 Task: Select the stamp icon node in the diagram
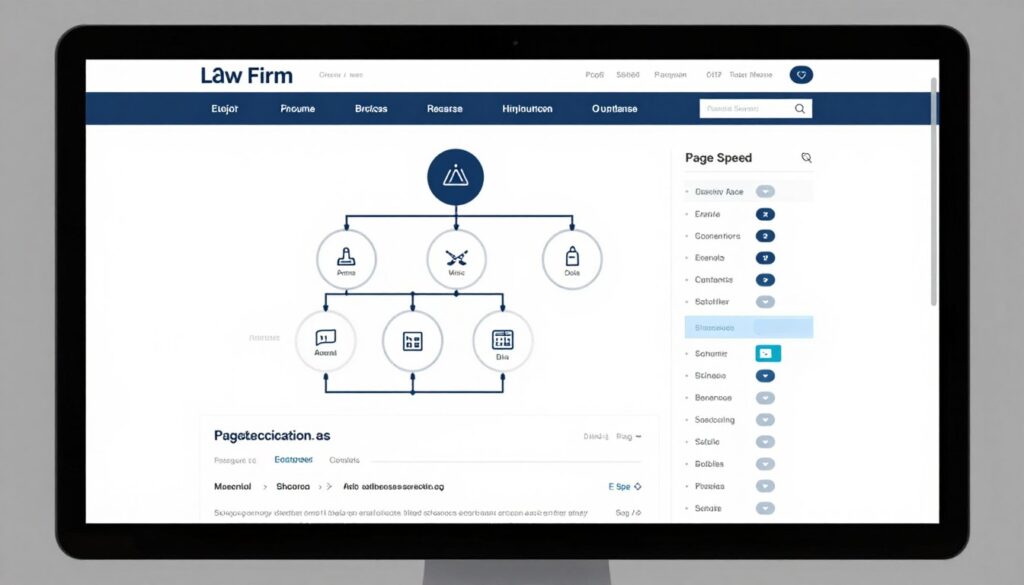pos(346,259)
